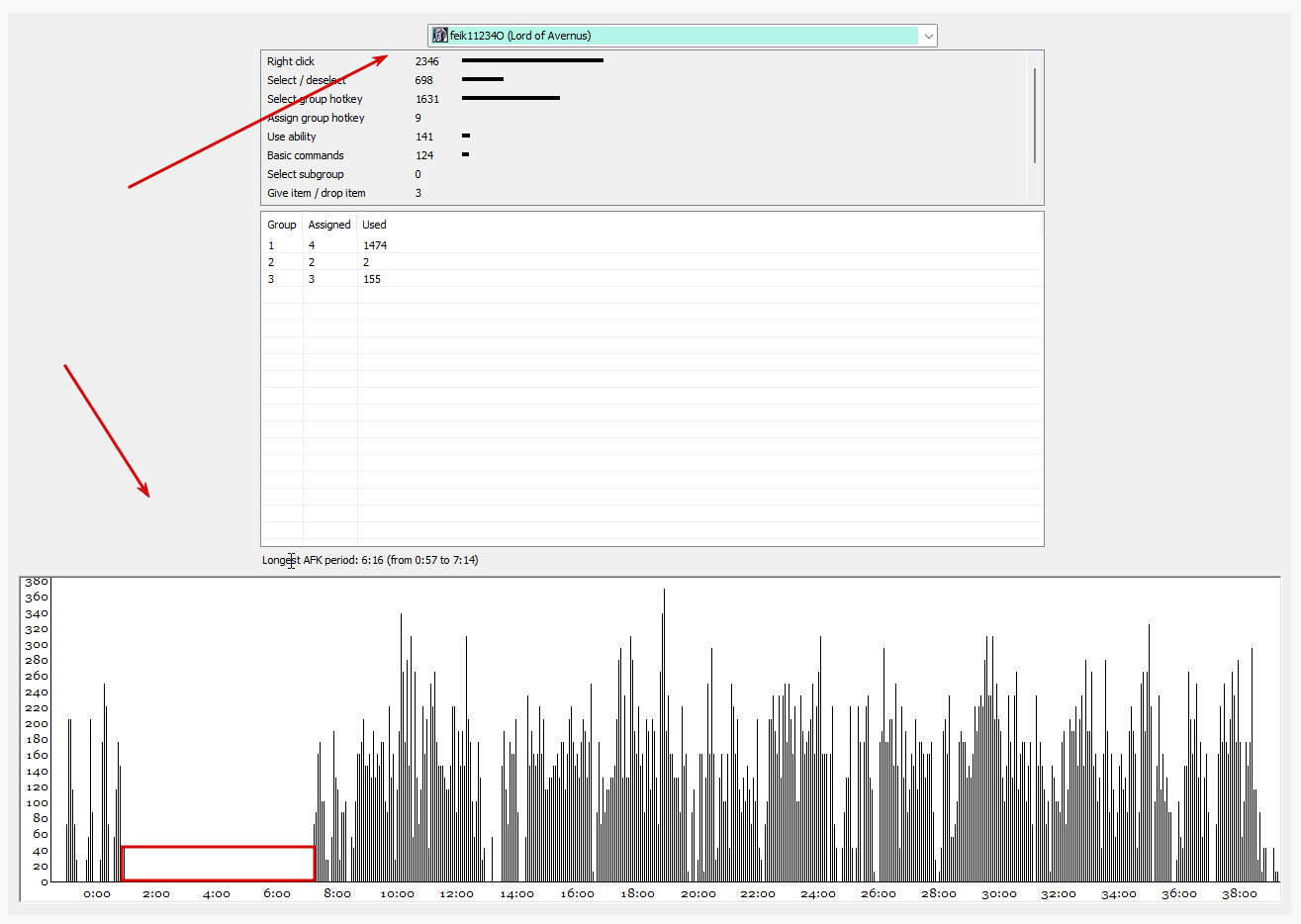The image size is (1301, 924).
Task: Click the used value 1474
Action: pyautogui.click(x=375, y=245)
